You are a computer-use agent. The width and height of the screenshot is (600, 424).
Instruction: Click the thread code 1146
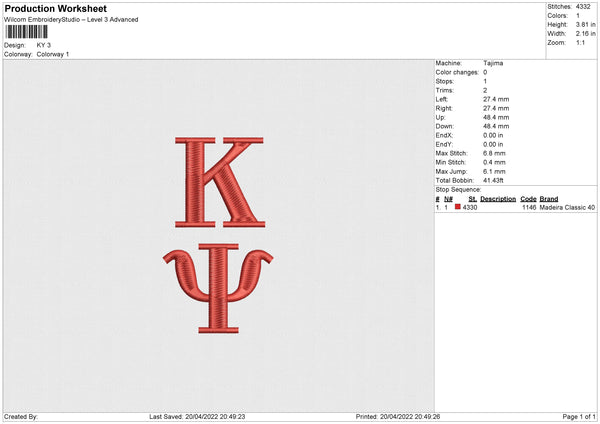click(x=529, y=207)
